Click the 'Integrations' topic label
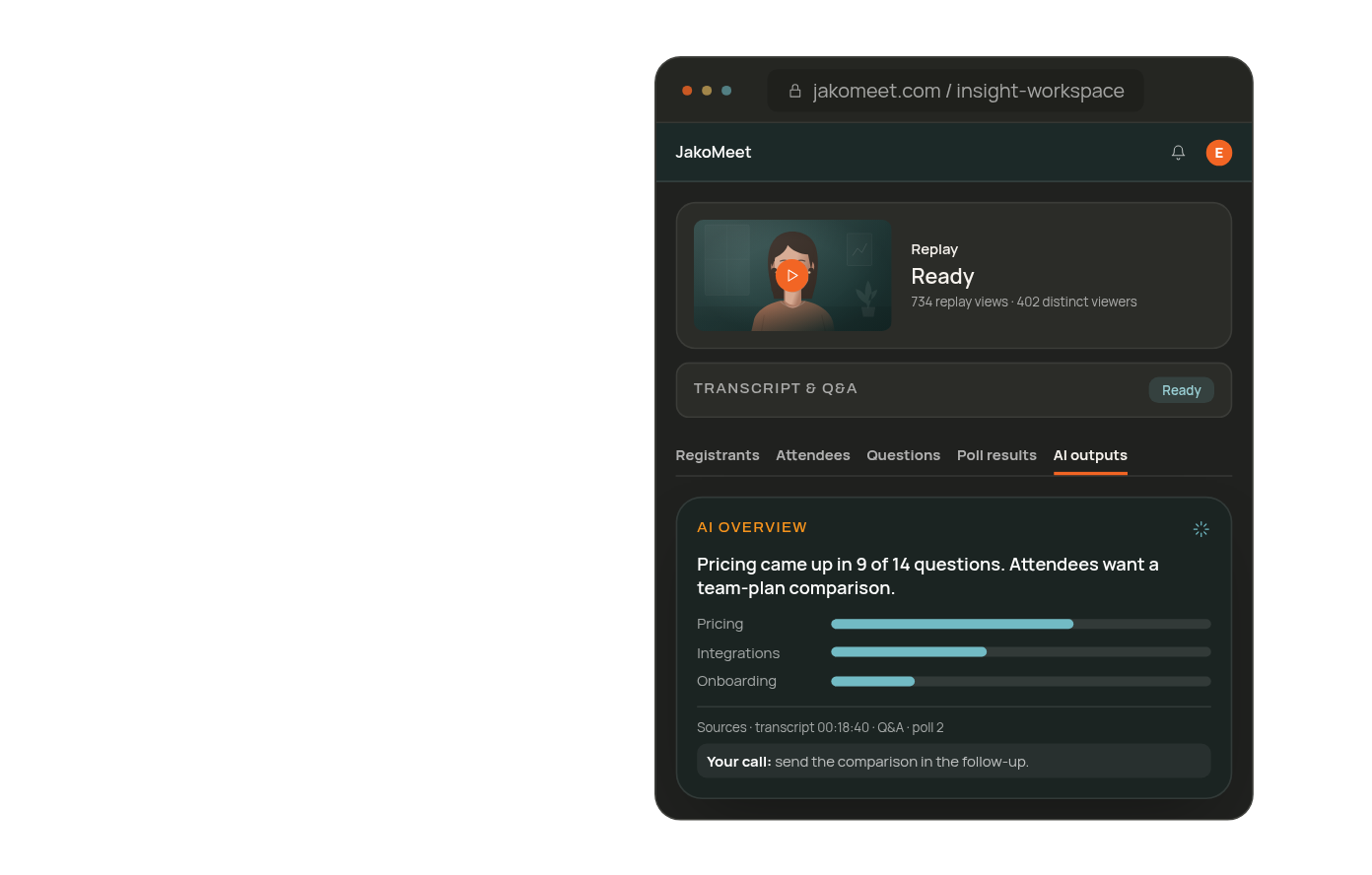This screenshot has width=1372, height=875. 738,653
